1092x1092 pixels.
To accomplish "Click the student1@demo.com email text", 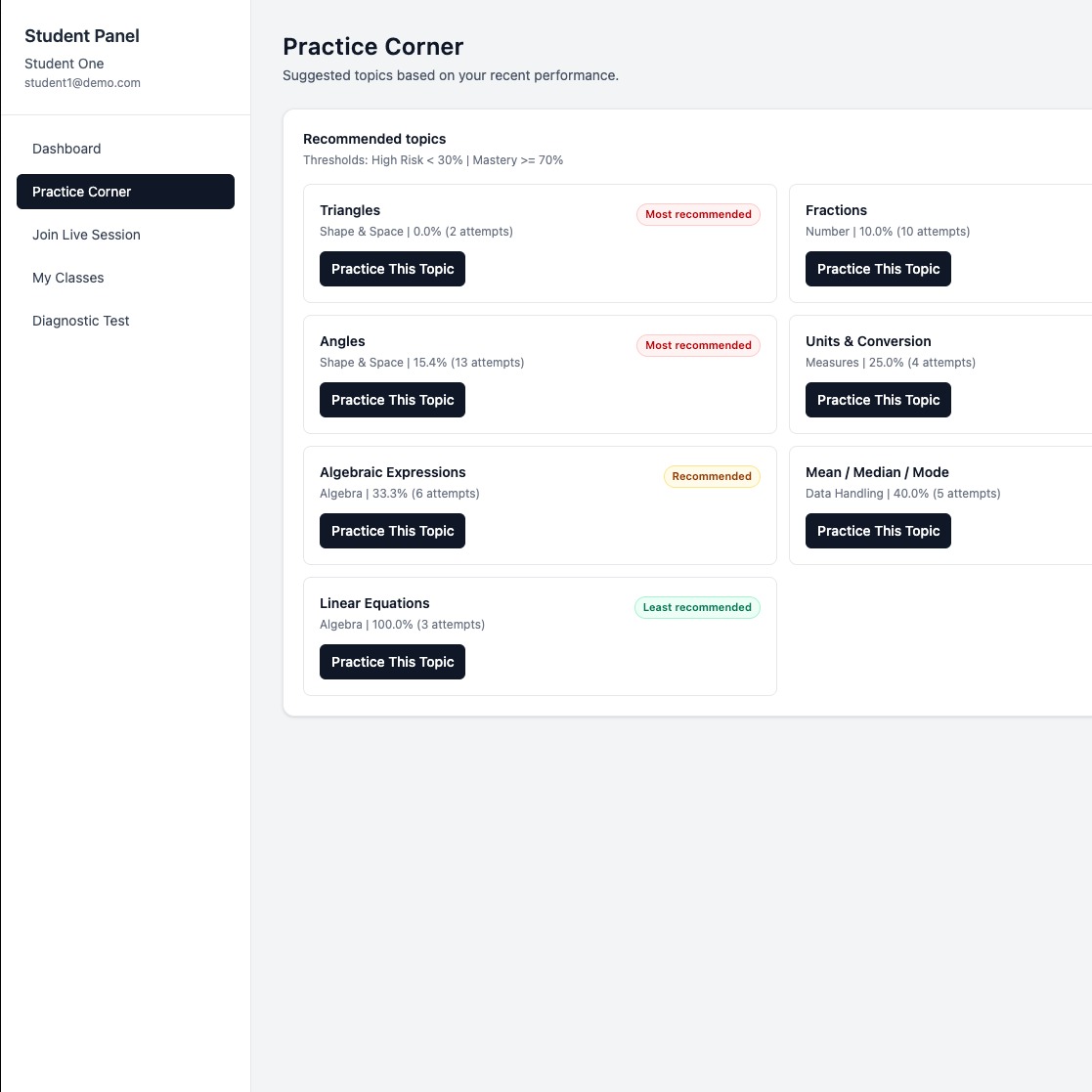I will (82, 83).
